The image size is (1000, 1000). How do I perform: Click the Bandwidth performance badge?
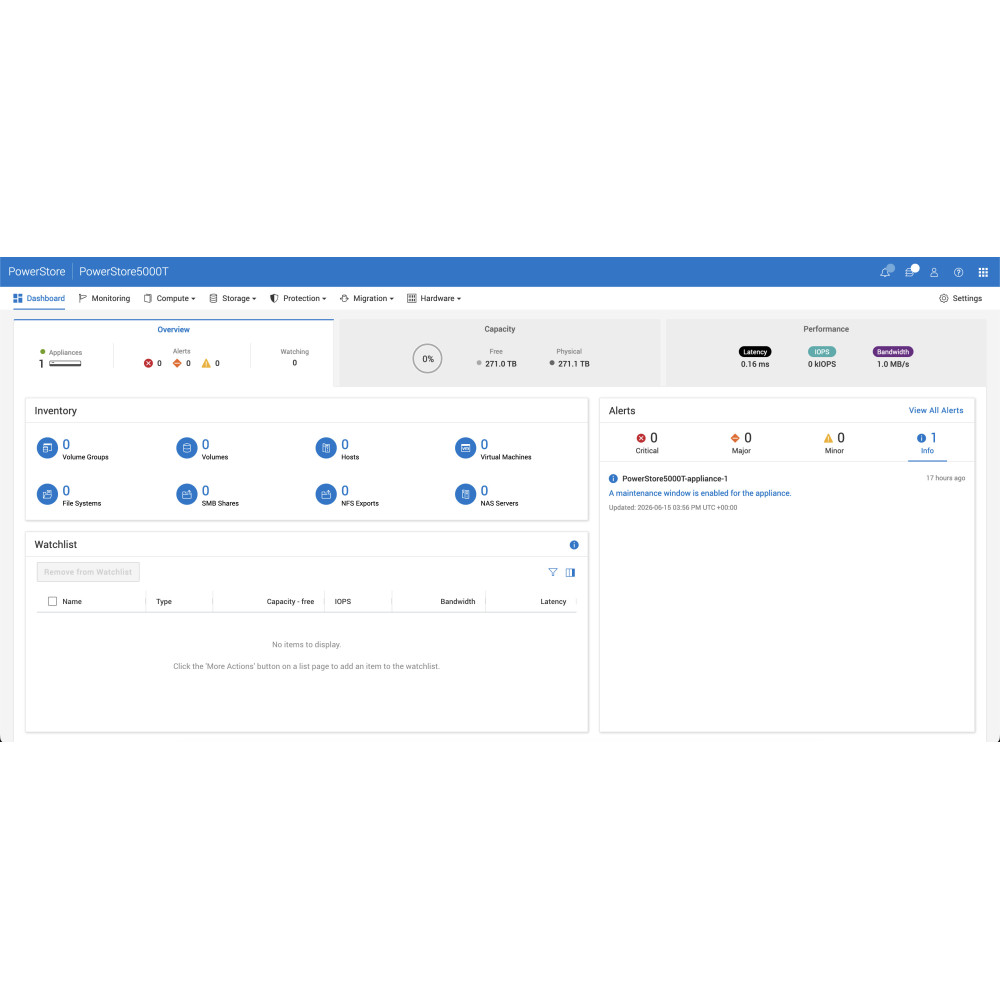[x=893, y=352]
